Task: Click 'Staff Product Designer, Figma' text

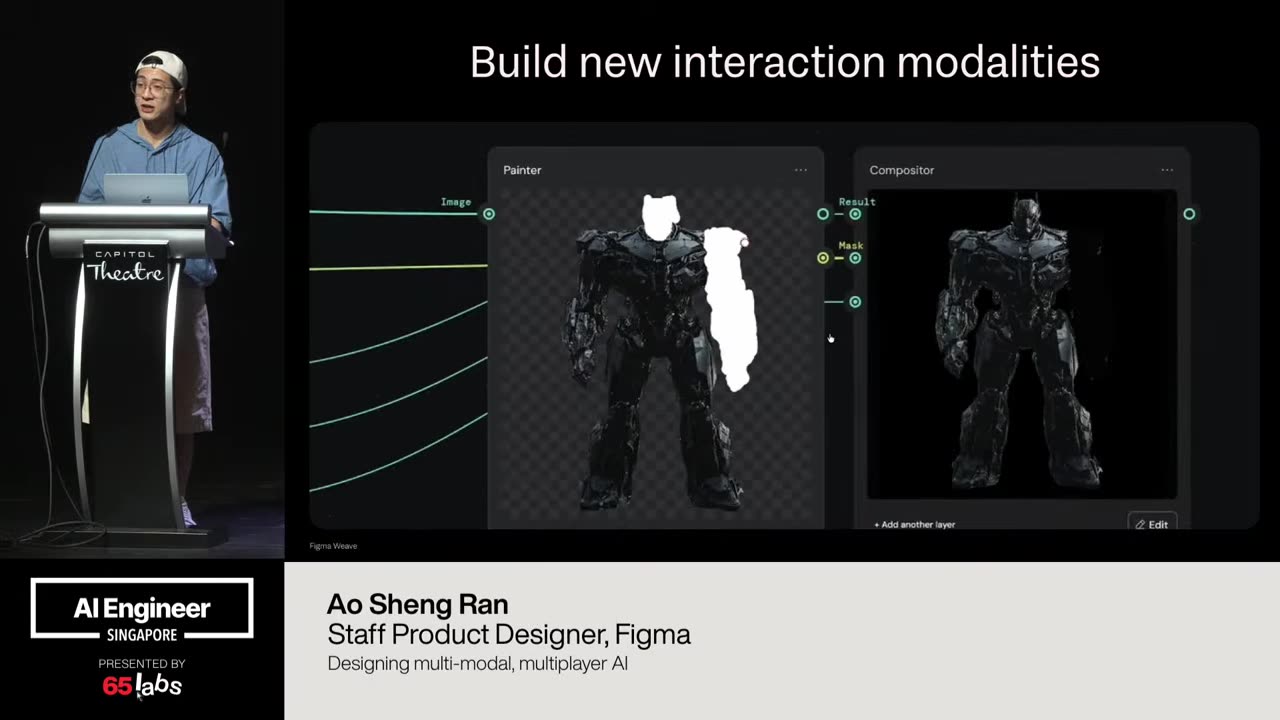Action: [x=509, y=635]
